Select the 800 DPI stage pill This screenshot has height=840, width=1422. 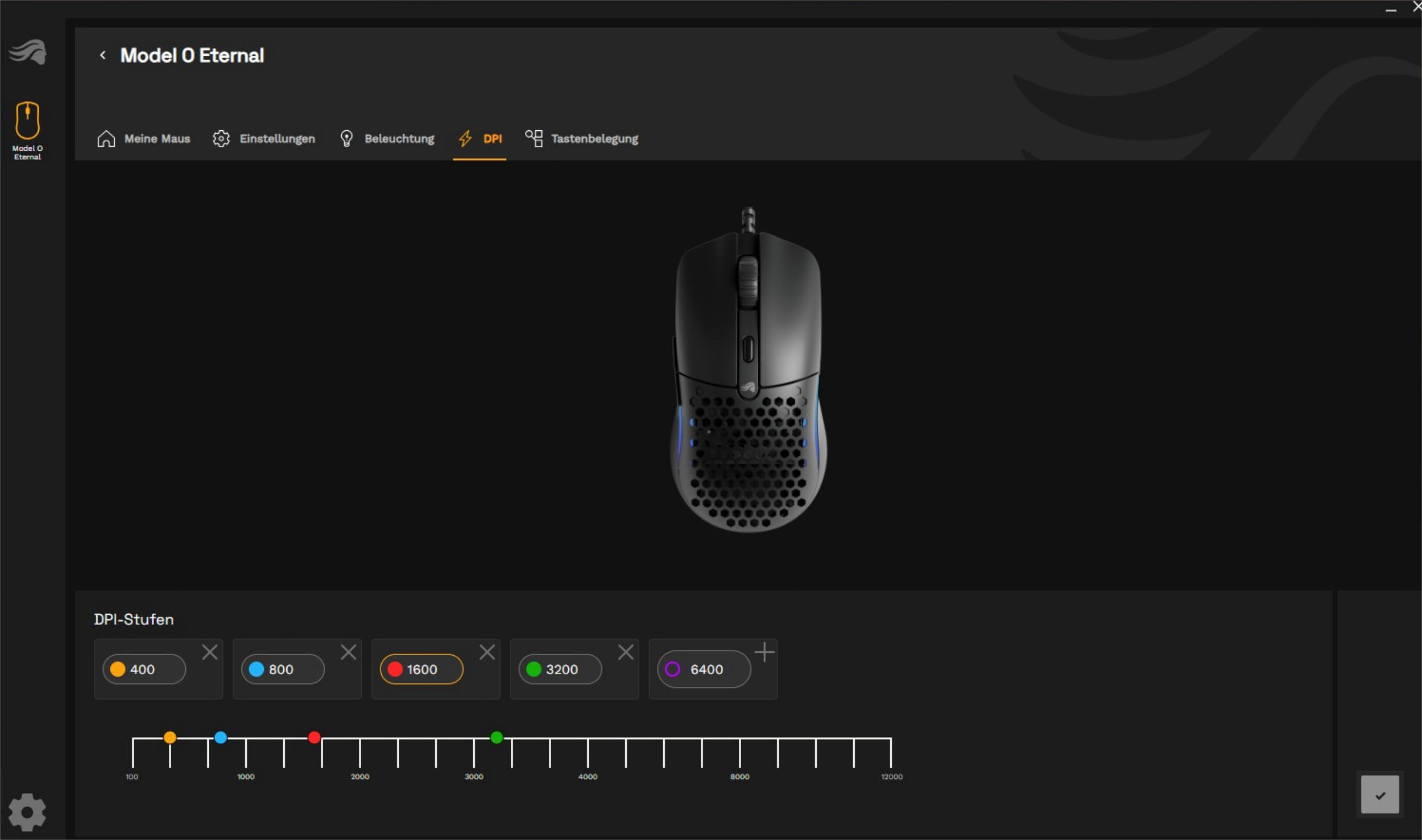[283, 669]
